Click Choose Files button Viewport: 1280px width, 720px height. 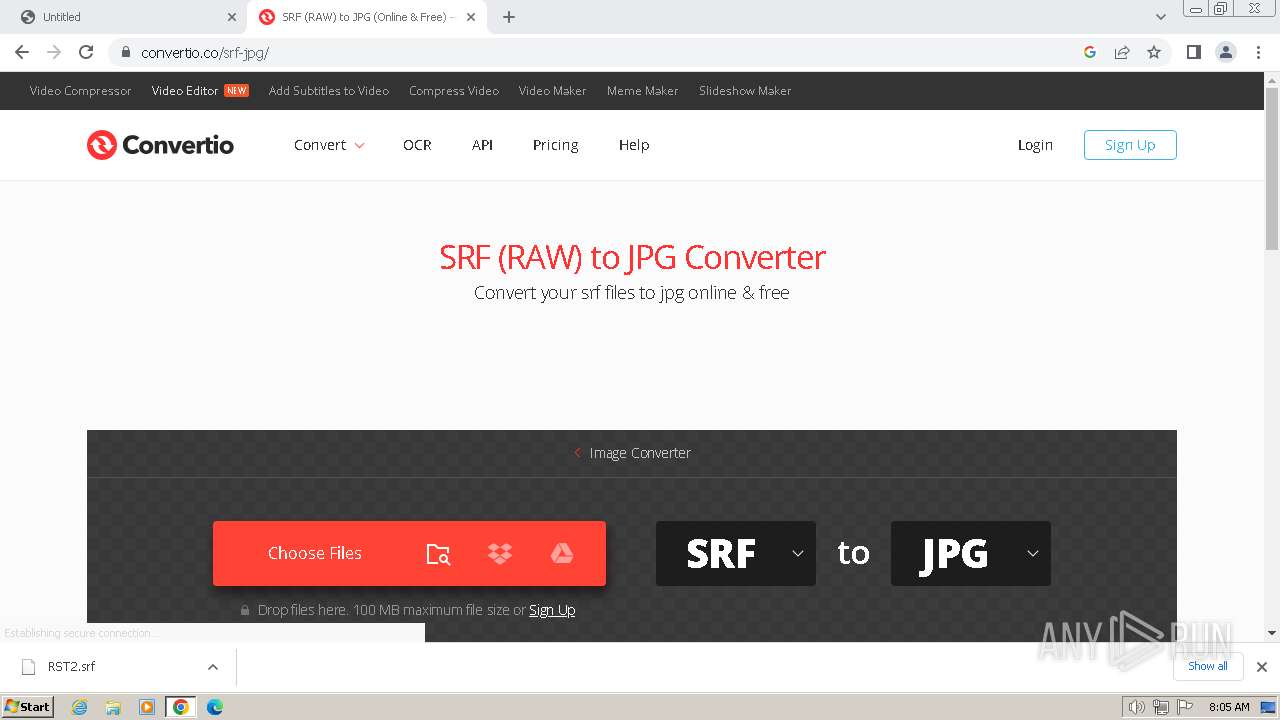[x=315, y=553]
